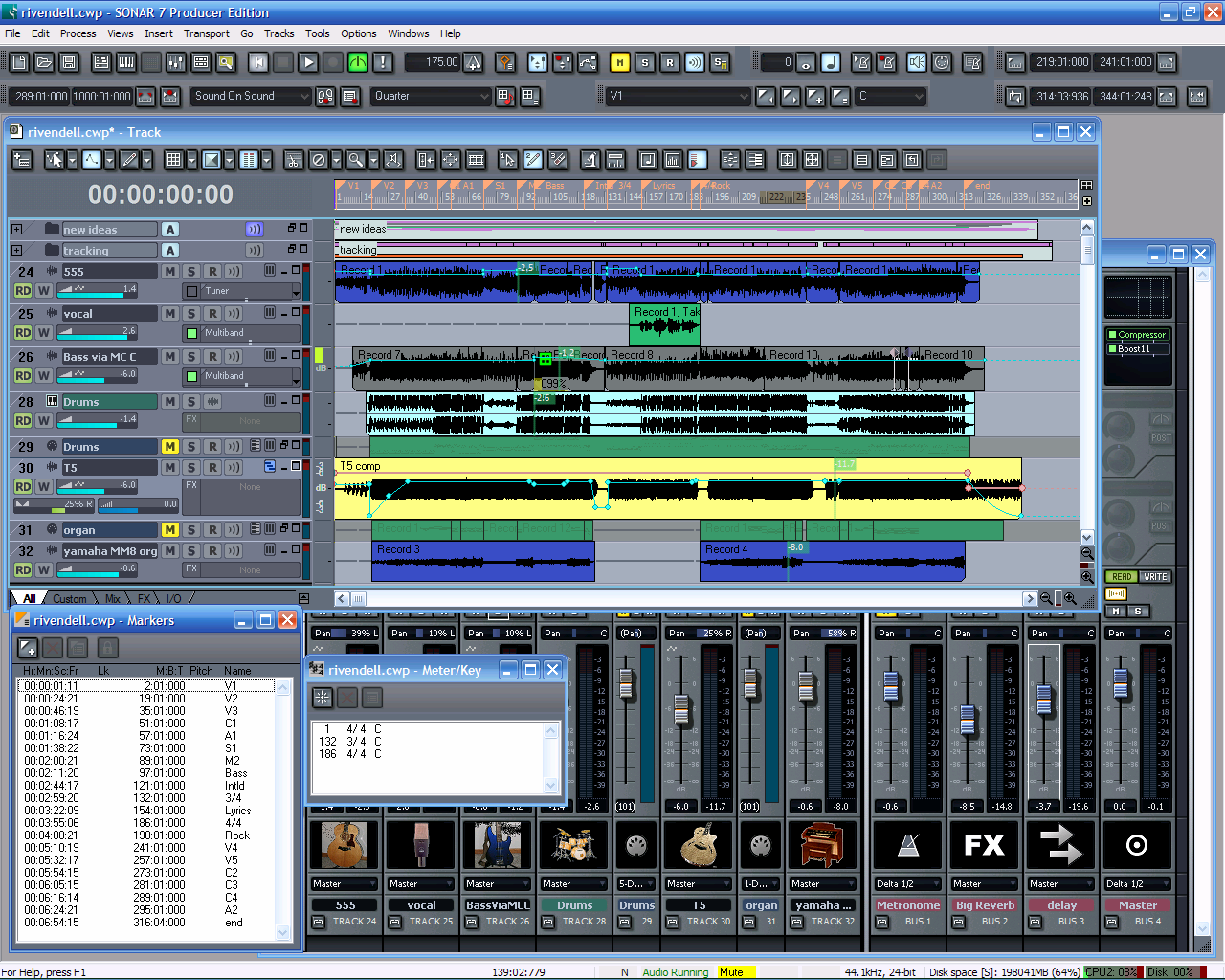
Task: Unmute the organ track 31
Action: coord(169,530)
